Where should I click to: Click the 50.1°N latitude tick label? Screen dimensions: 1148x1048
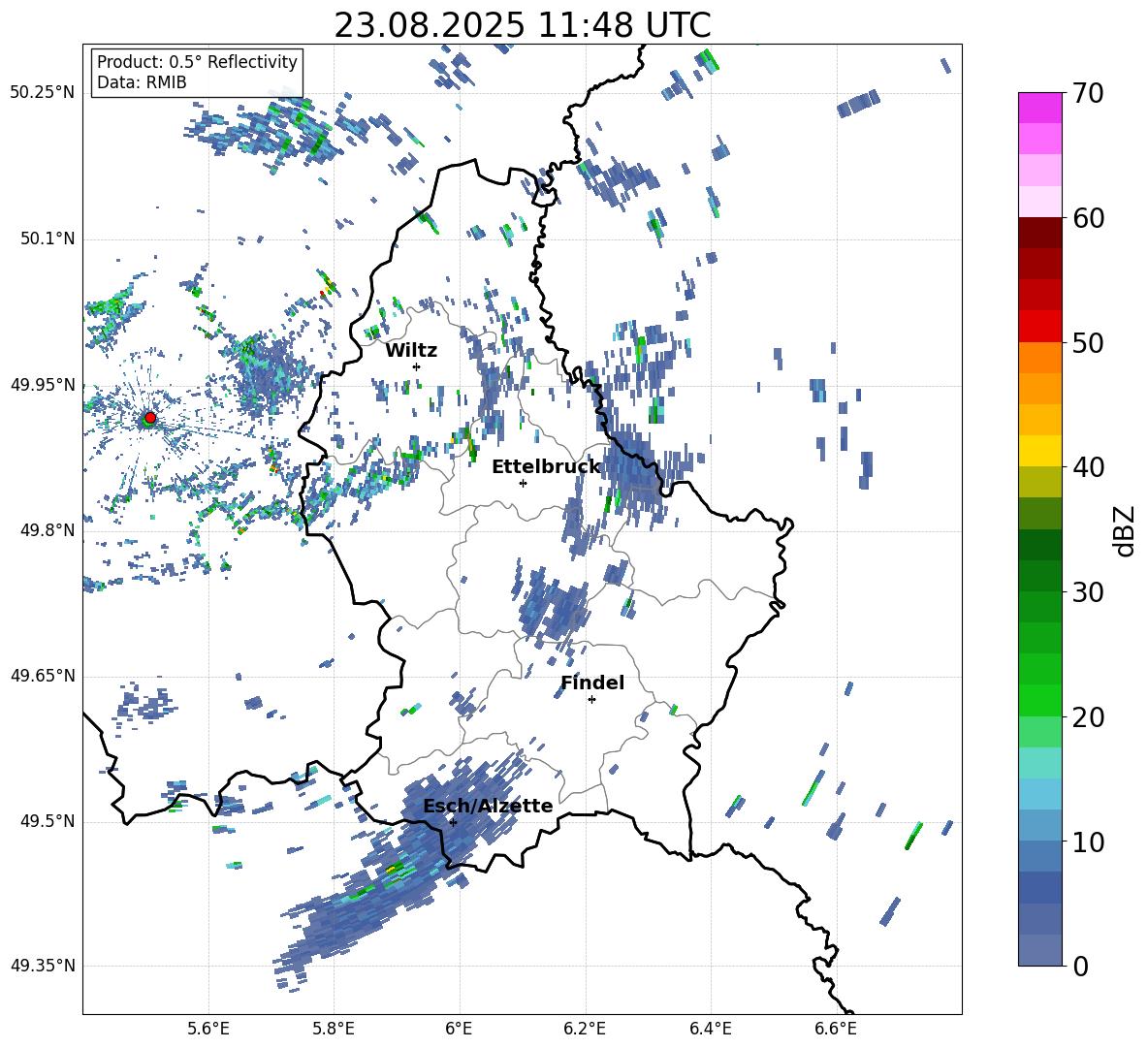[48, 238]
